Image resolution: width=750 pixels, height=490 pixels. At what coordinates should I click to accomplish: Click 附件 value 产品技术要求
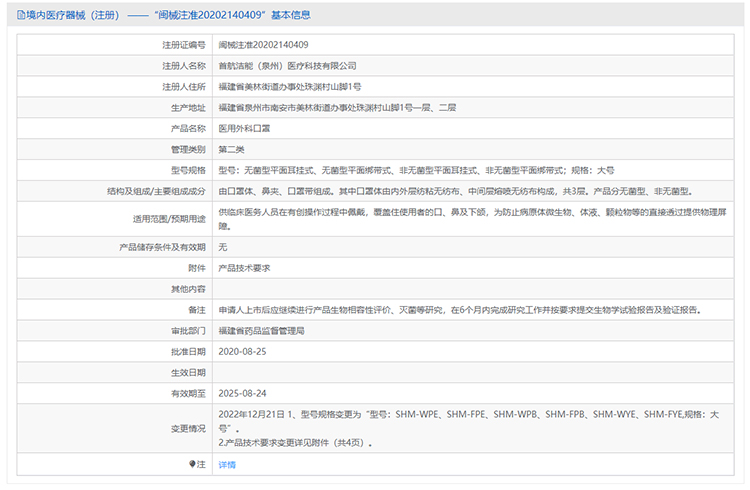(x=244, y=267)
